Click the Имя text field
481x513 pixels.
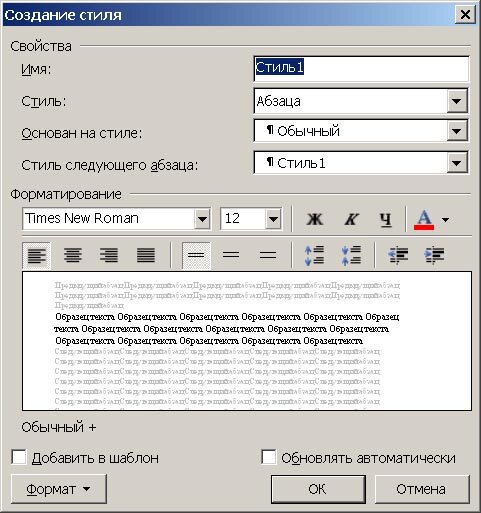point(361,69)
